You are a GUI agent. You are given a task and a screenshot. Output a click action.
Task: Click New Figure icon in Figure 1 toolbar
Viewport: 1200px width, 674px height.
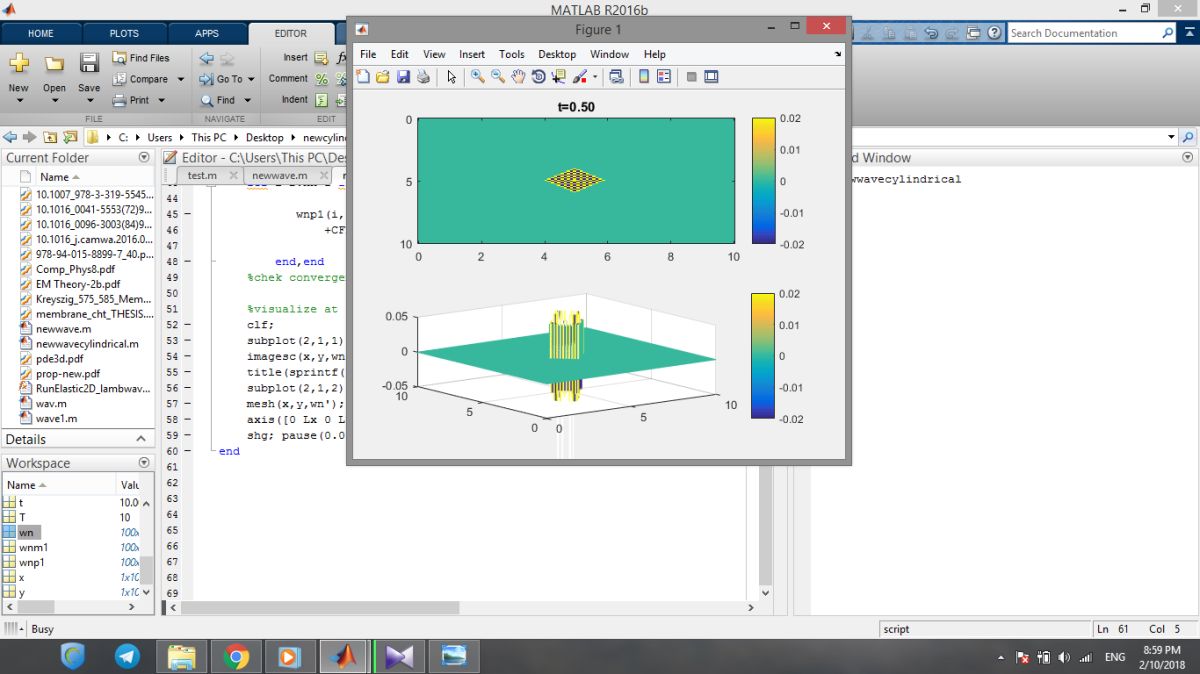click(363, 77)
